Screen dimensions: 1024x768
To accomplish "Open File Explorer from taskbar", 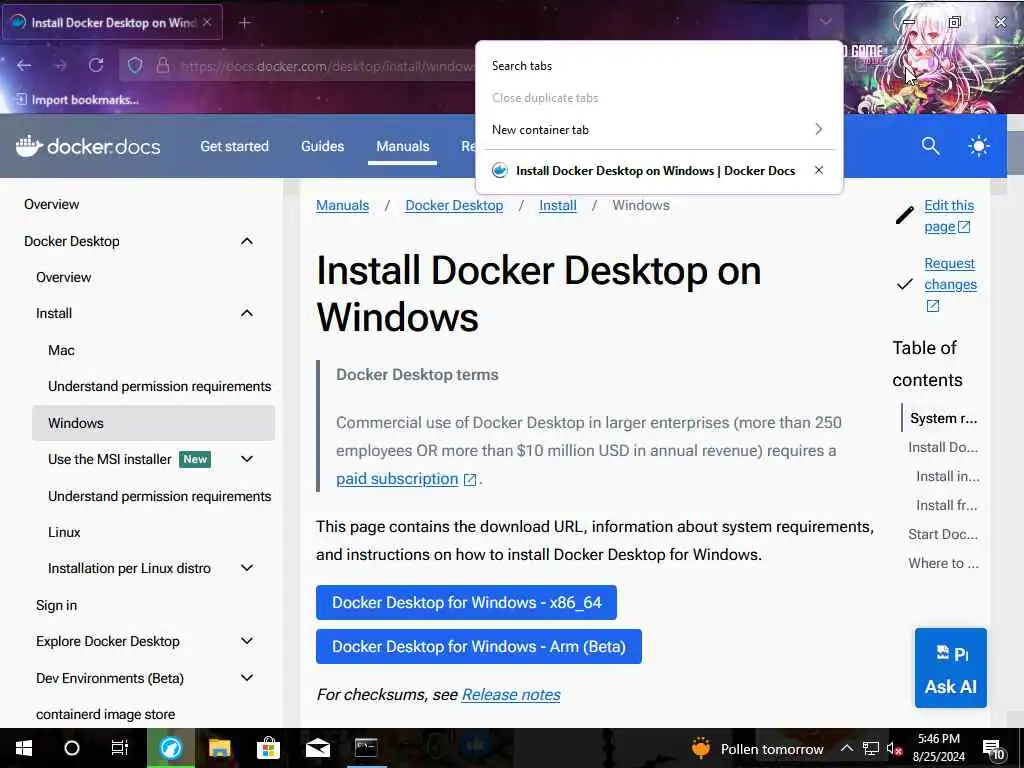I will [219, 748].
